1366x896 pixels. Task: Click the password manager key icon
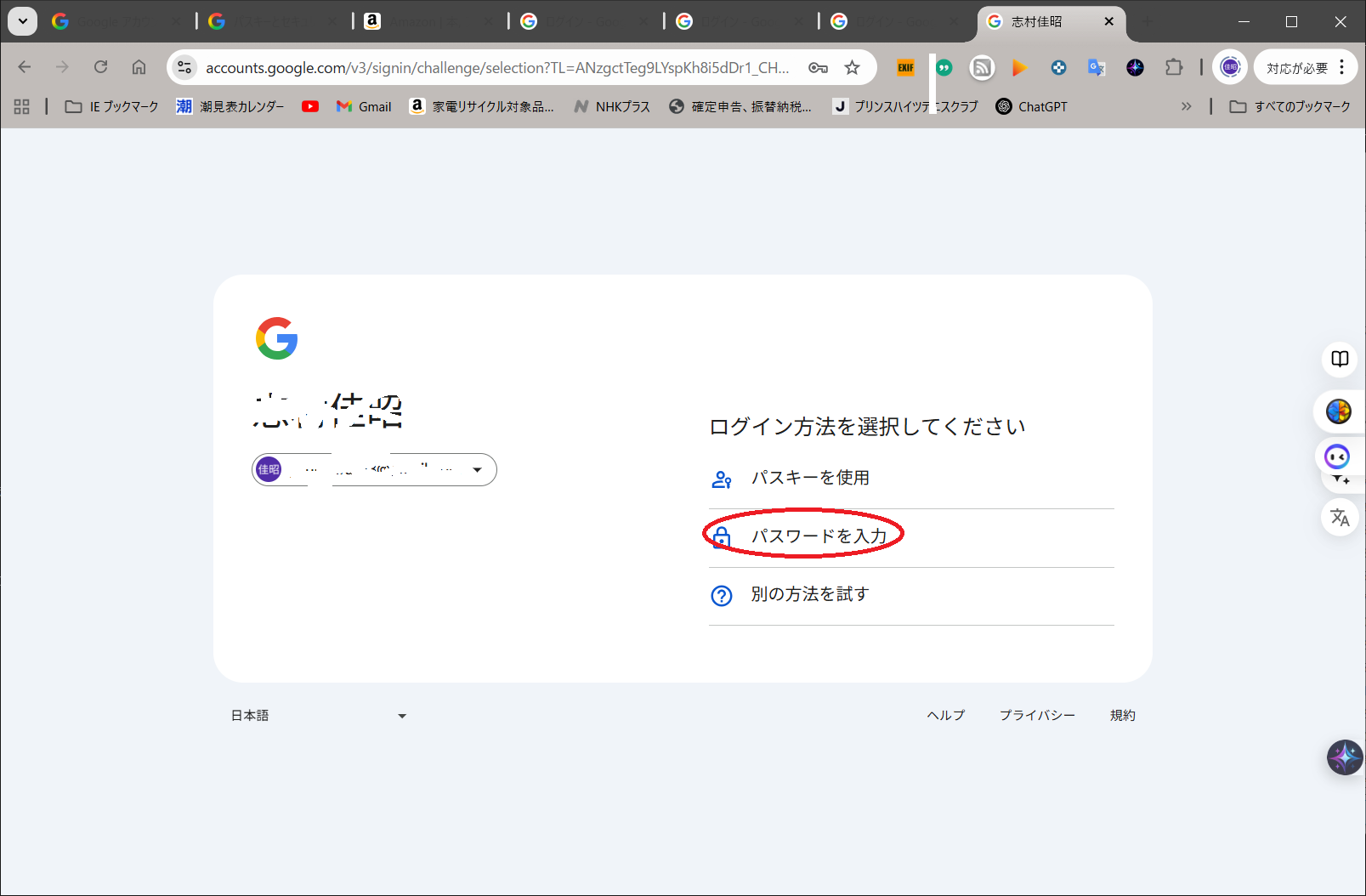click(818, 68)
